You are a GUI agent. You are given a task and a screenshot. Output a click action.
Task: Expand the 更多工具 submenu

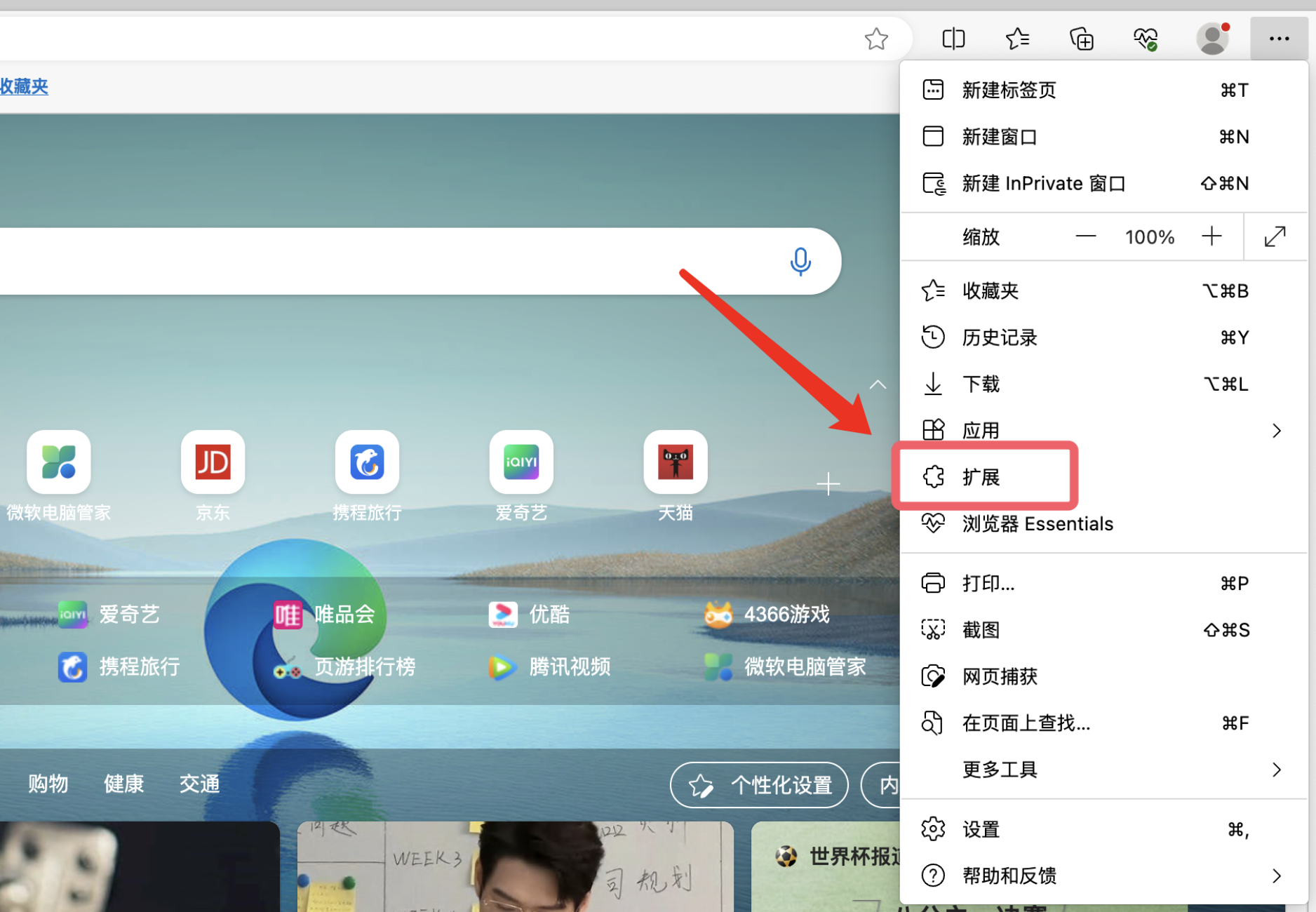tap(1276, 770)
